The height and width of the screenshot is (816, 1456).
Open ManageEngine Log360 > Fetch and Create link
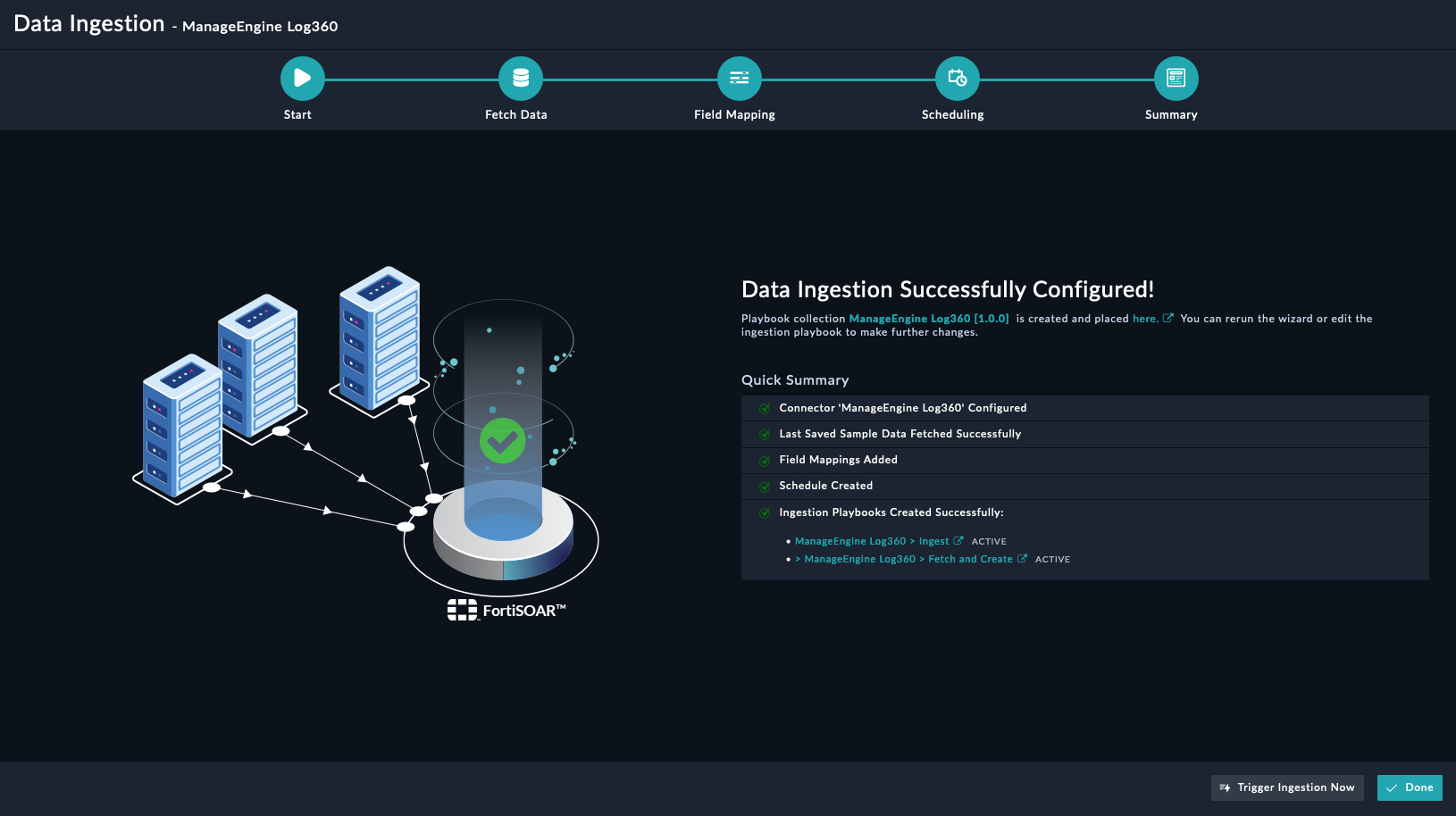908,559
